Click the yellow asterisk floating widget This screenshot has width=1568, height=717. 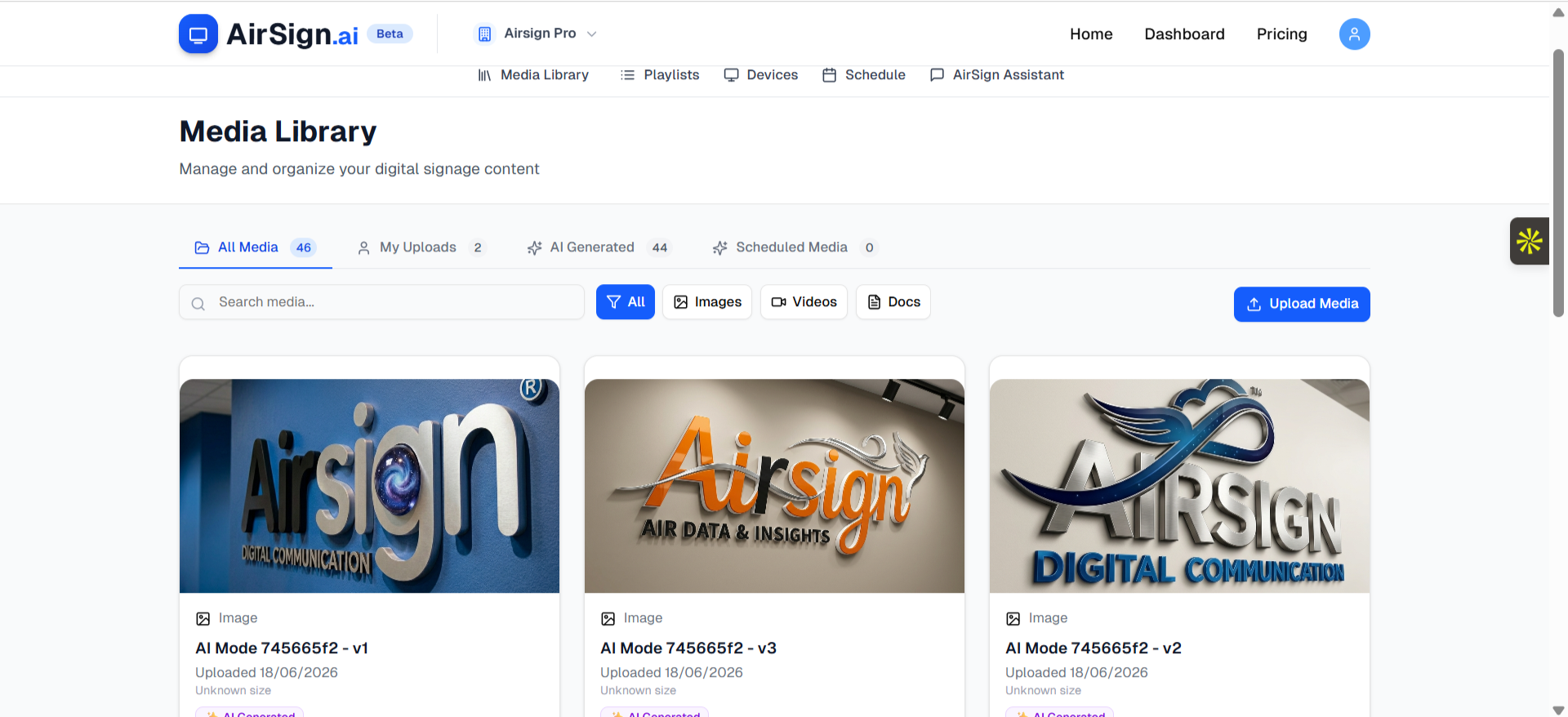[x=1529, y=241]
